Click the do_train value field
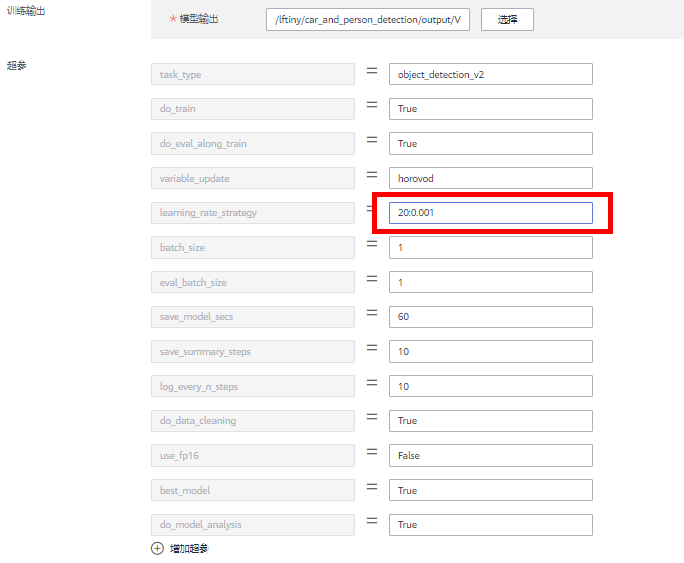684x563 pixels. 490,109
